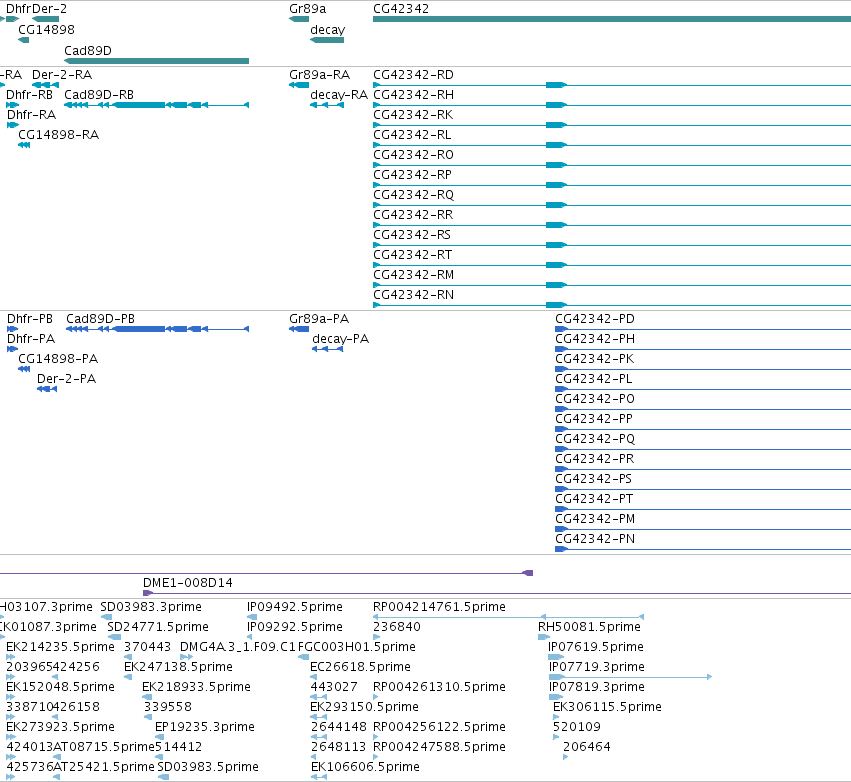Select transcript Der-2-RA

tap(62, 74)
